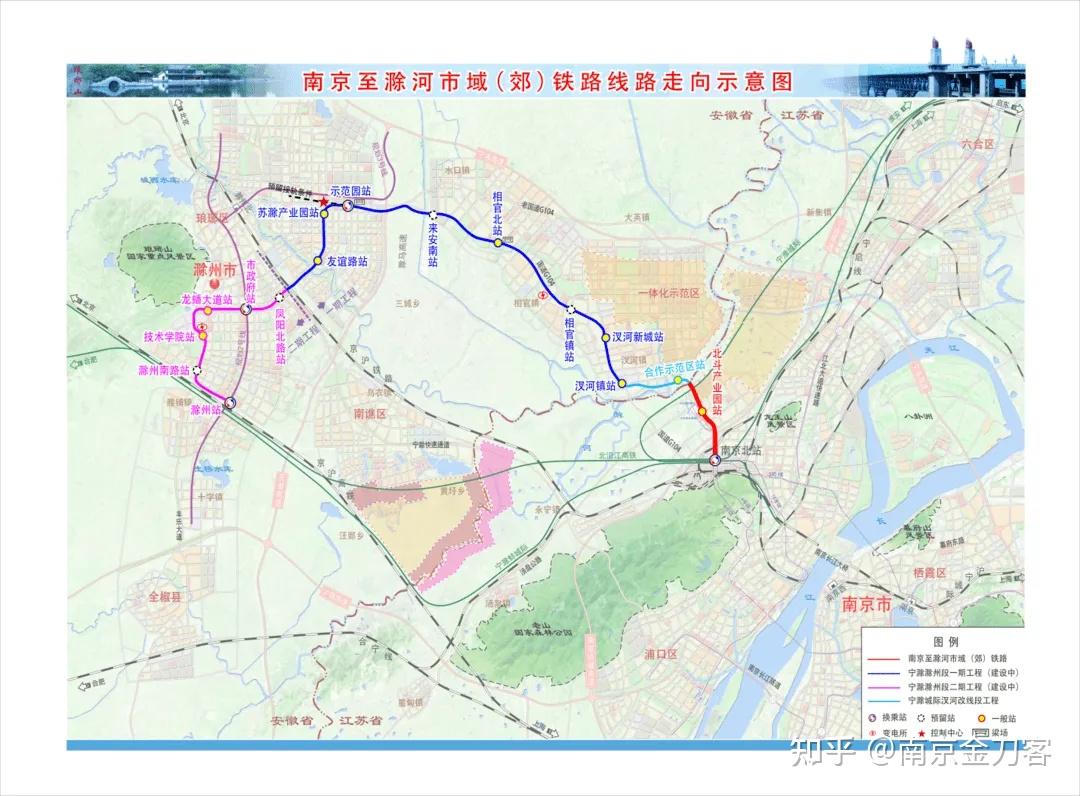Click the 滁州南路站 reserved station marker
The width and height of the screenshot is (1080, 796).
[198, 370]
